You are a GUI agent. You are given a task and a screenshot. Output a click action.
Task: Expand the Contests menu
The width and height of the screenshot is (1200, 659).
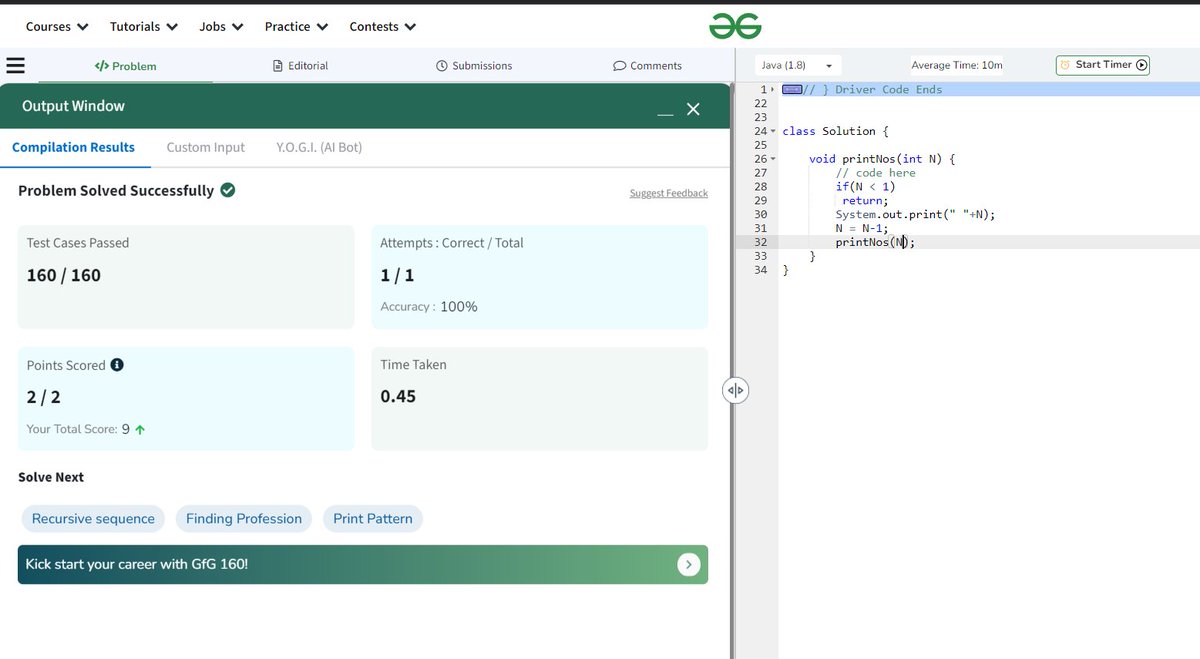[x=383, y=27]
